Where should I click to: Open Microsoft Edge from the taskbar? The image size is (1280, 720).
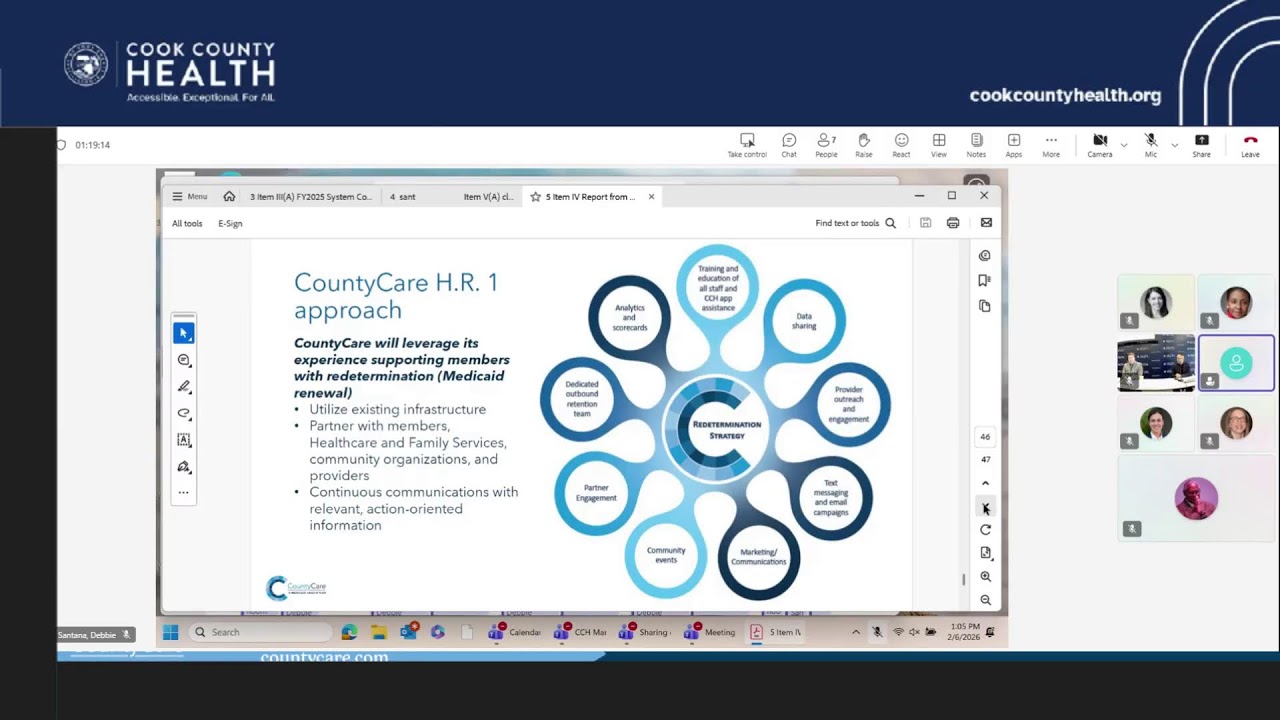(349, 632)
